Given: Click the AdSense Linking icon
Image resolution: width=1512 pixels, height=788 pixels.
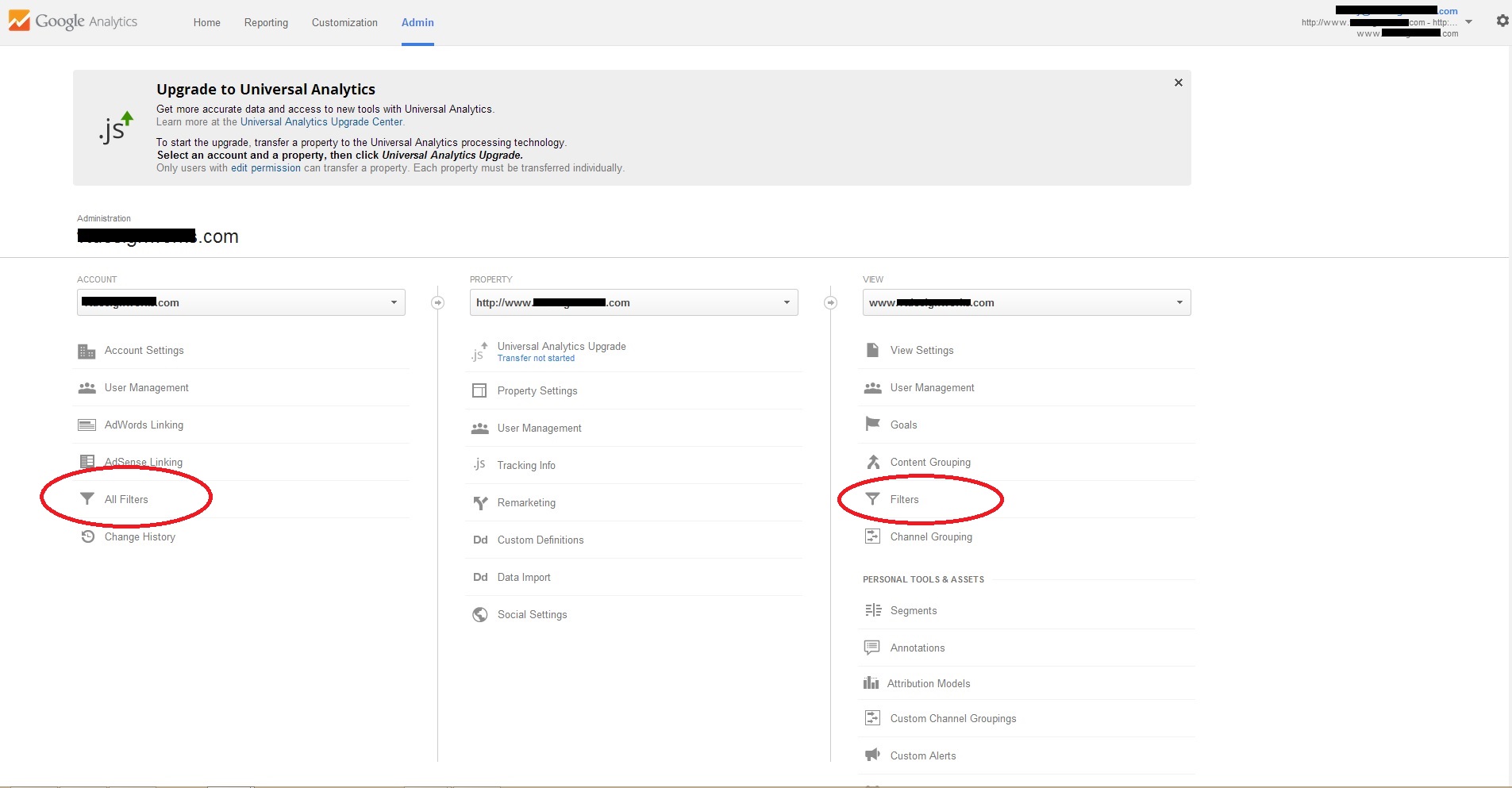Looking at the screenshot, I should pos(87,462).
